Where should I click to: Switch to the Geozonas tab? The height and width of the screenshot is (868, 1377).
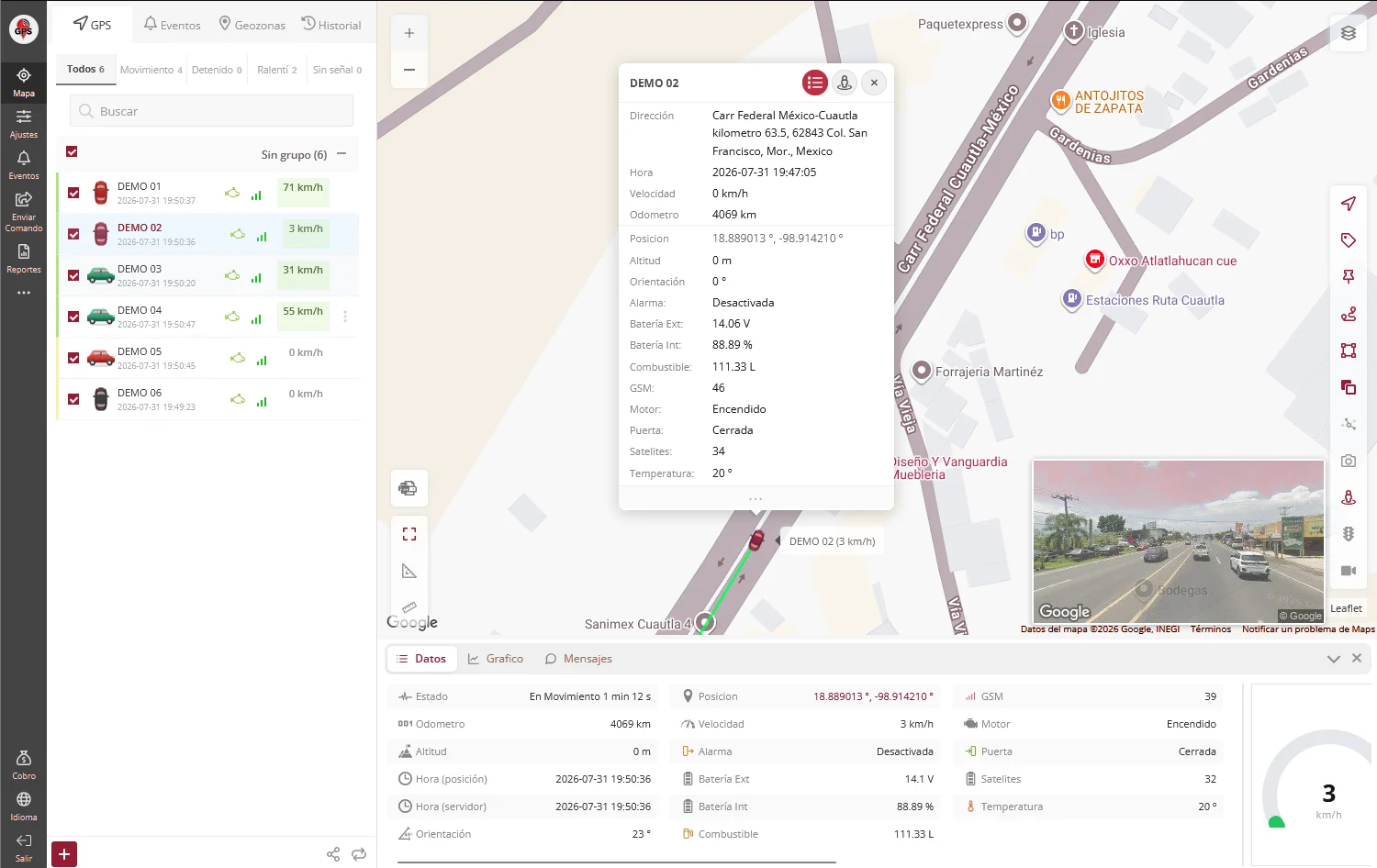[x=252, y=25]
